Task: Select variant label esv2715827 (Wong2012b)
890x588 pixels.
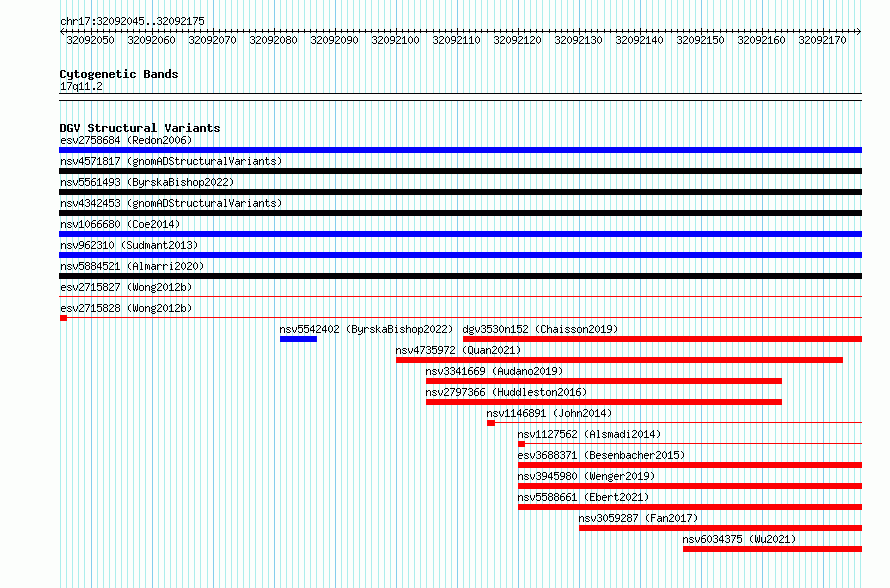Action: tap(126, 287)
